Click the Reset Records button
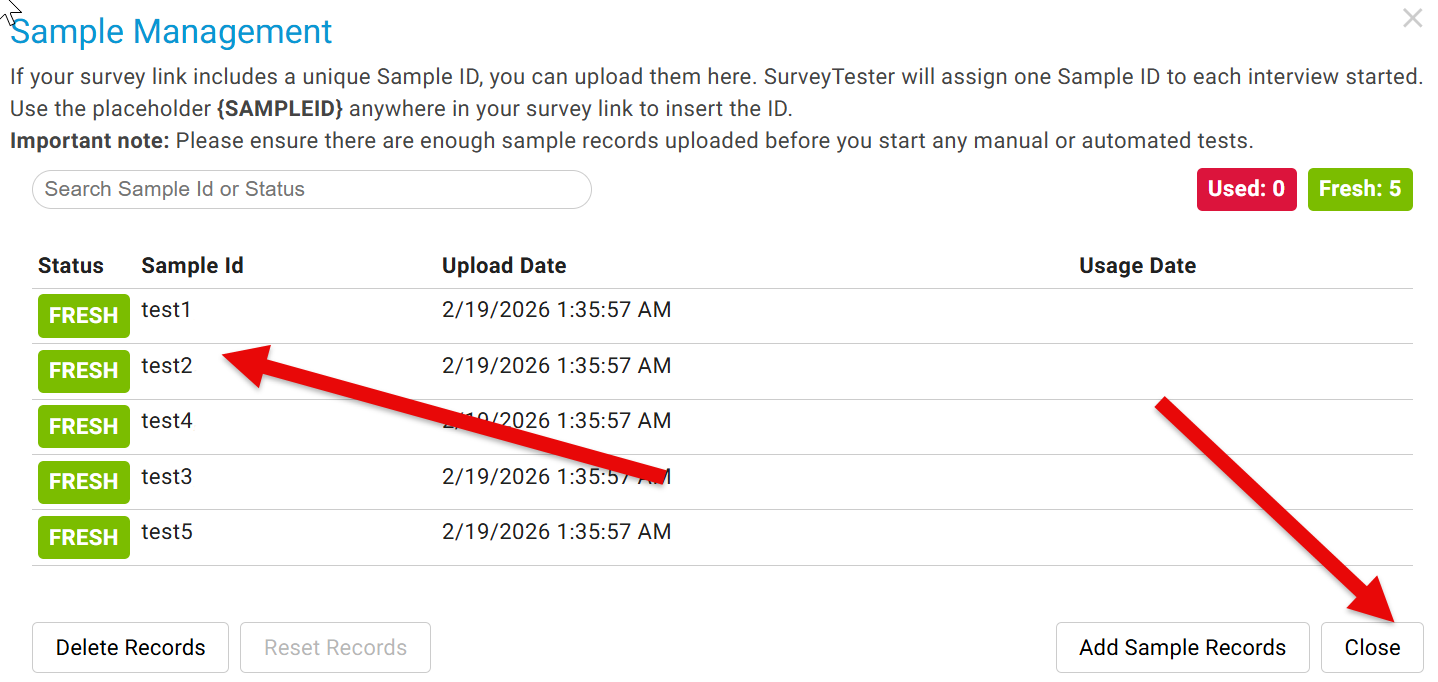This screenshot has height=682, width=1438. 335,648
